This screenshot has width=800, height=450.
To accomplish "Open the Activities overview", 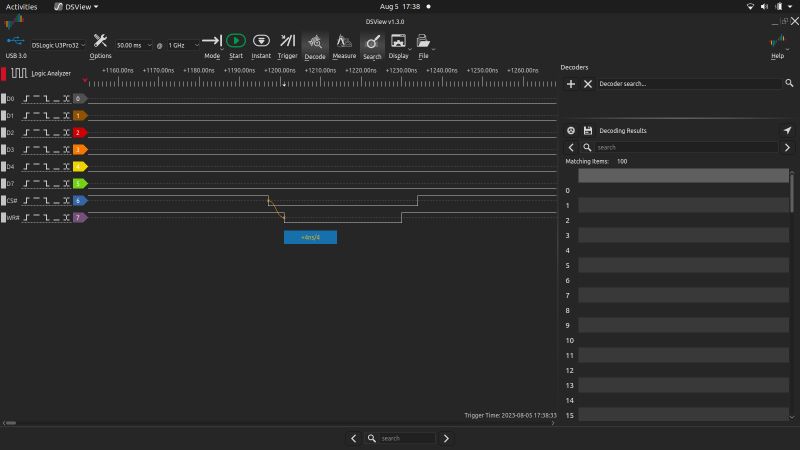I will tap(21, 7).
